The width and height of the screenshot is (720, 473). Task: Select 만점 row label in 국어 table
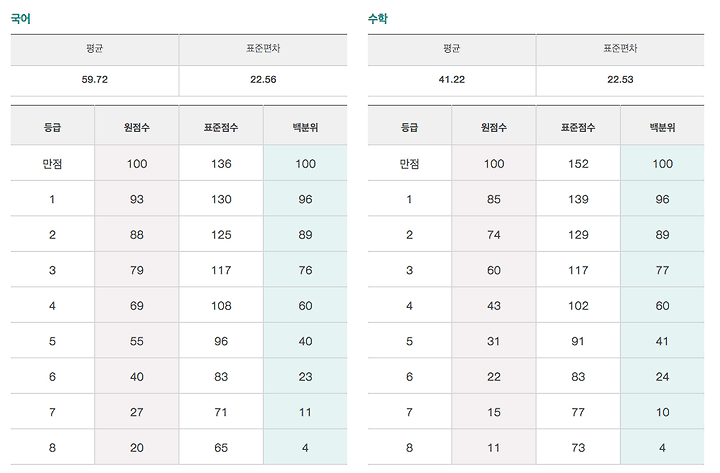click(x=52, y=163)
